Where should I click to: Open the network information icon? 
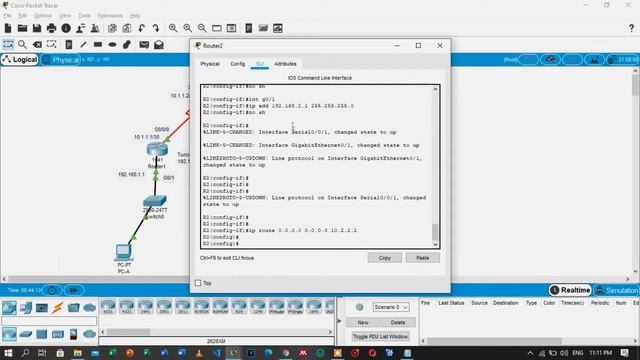click(66, 28)
